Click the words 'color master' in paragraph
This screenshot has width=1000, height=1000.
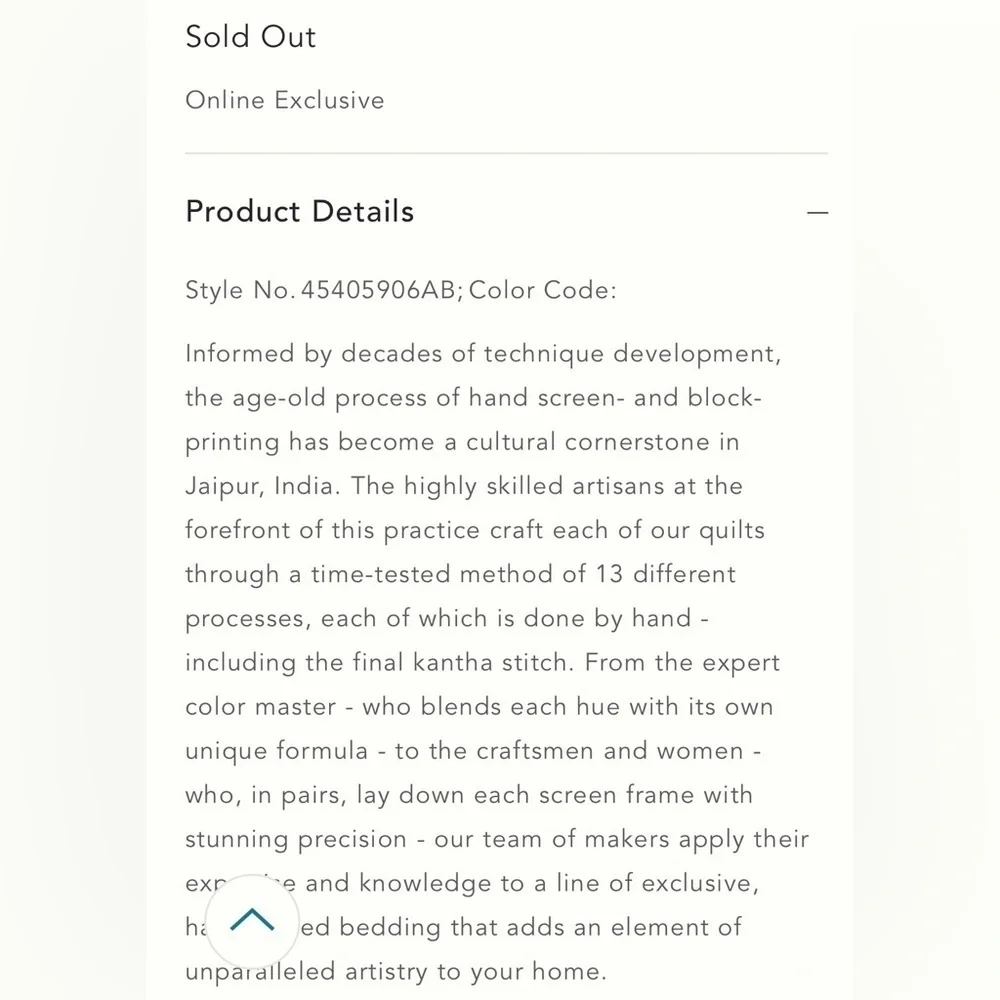point(260,707)
